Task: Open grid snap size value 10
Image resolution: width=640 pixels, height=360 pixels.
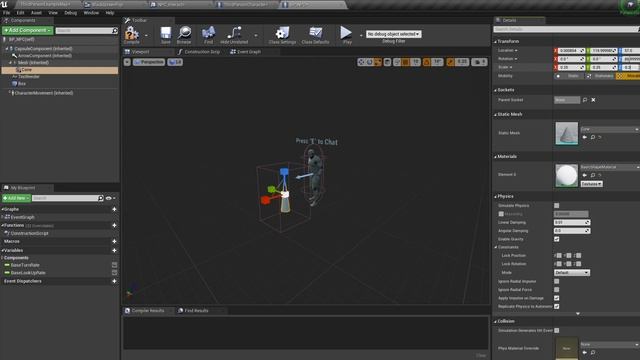Action: click(x=416, y=62)
